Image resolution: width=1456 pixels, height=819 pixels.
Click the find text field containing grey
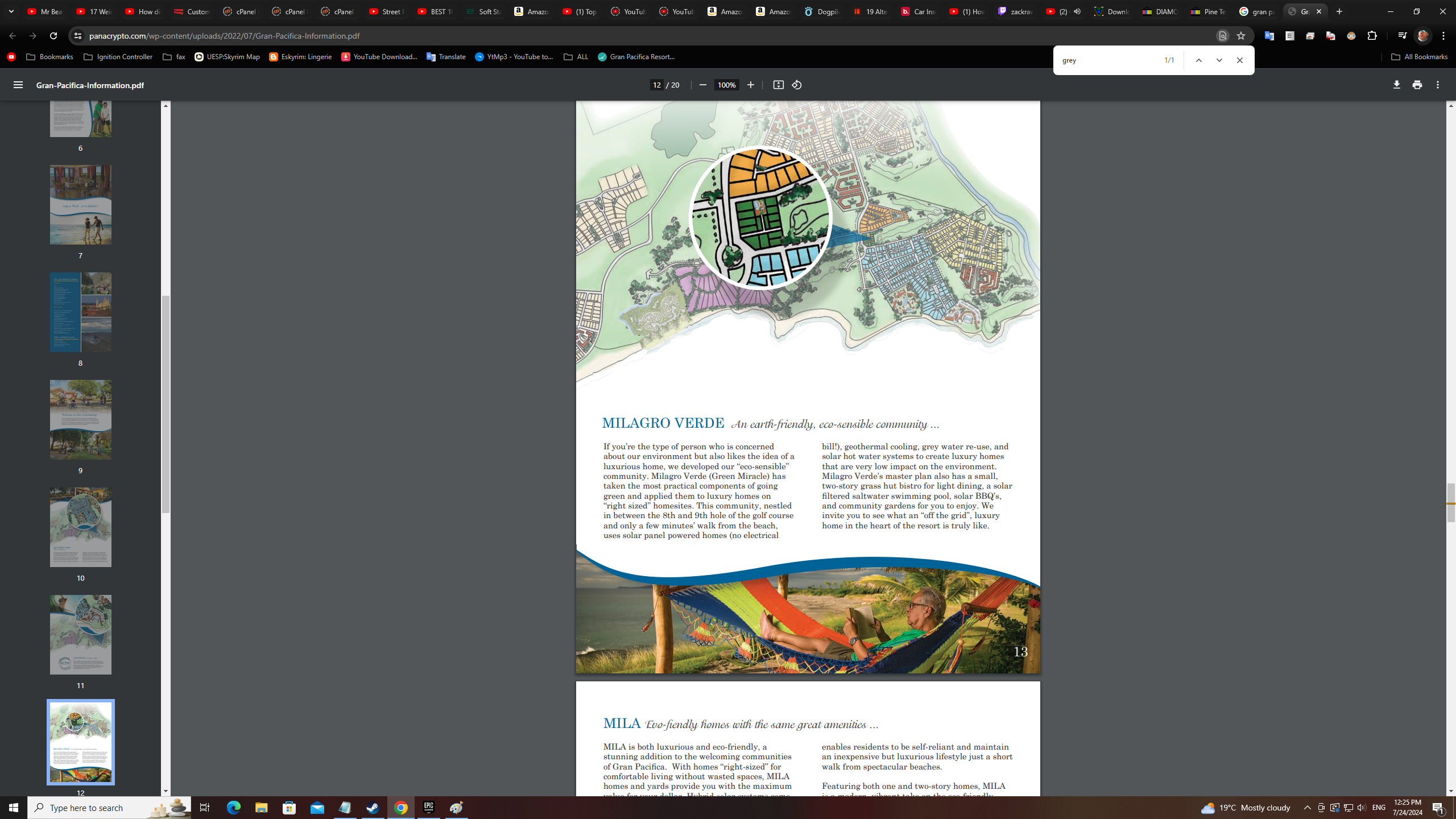[x=1109, y=60]
